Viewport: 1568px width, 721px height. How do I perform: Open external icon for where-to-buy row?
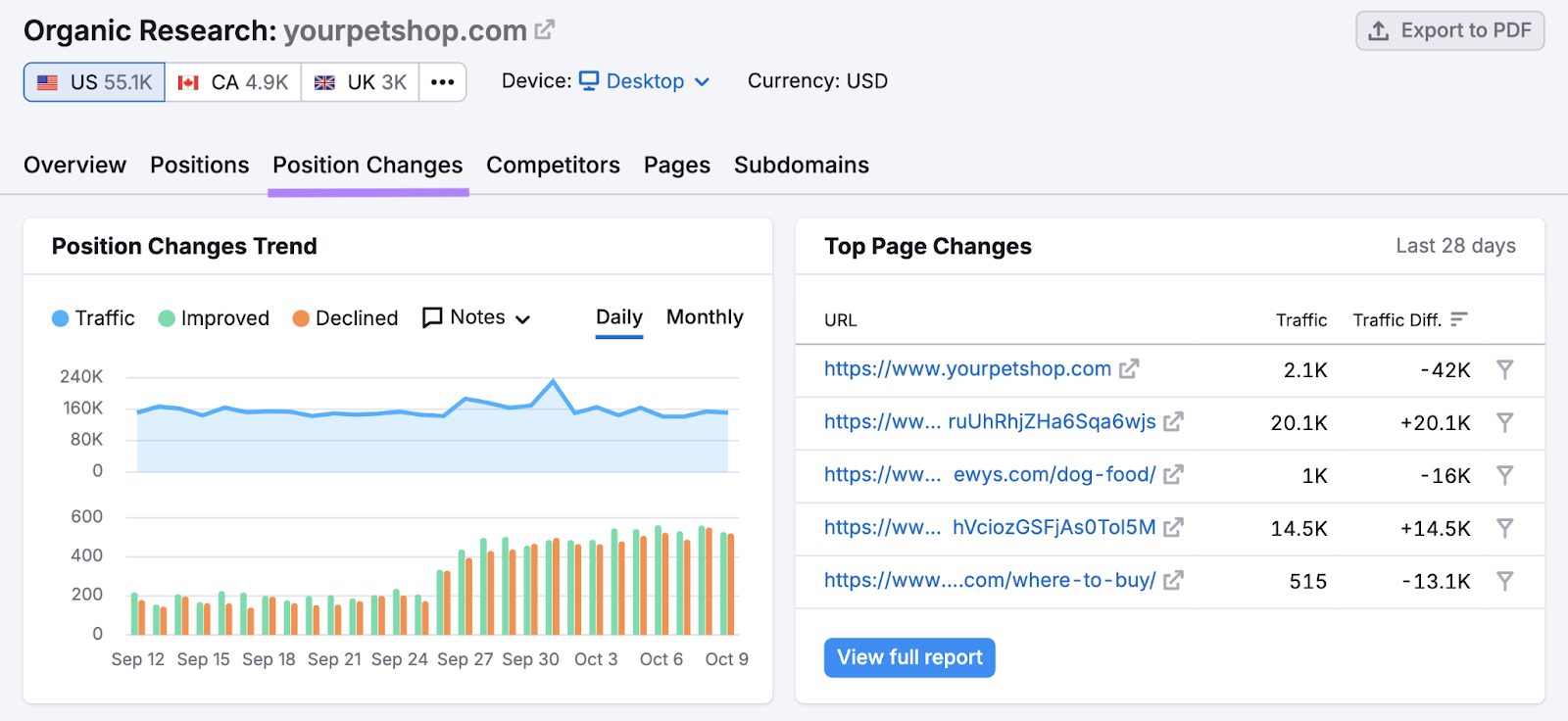[1173, 581]
